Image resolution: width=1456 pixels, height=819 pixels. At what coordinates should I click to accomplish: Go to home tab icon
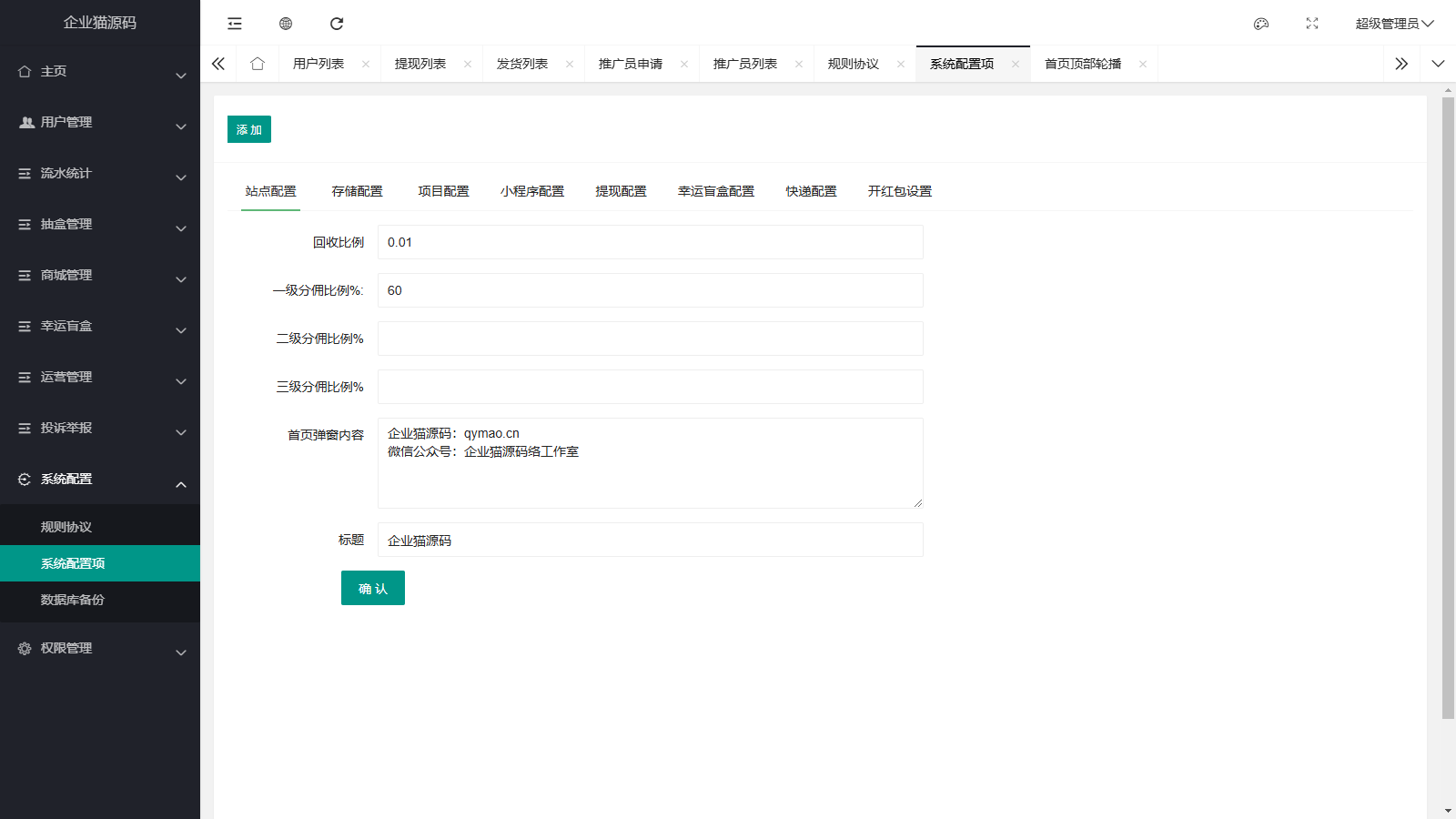coord(258,64)
